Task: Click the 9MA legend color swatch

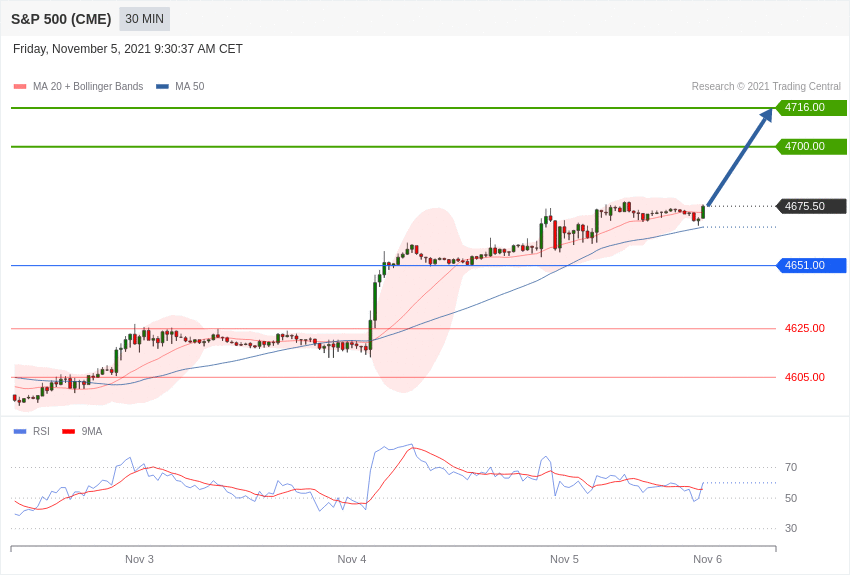Action: (69, 431)
